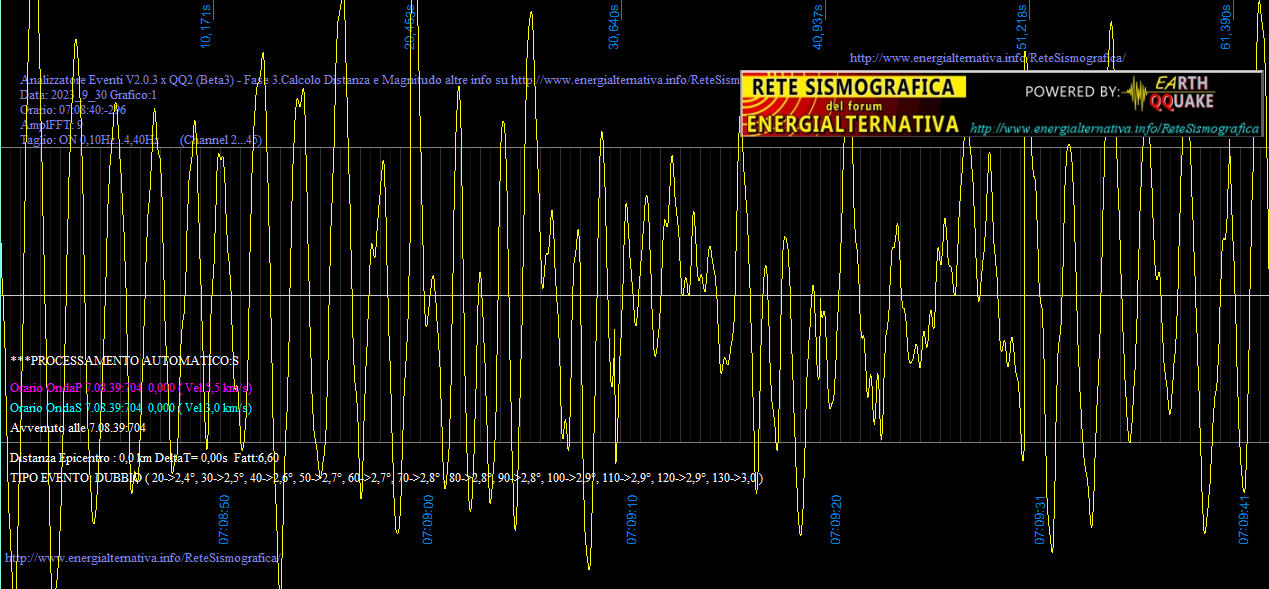Click the '(Channel 2...45)' text
The width and height of the screenshot is (1269, 589).
tap(221, 141)
